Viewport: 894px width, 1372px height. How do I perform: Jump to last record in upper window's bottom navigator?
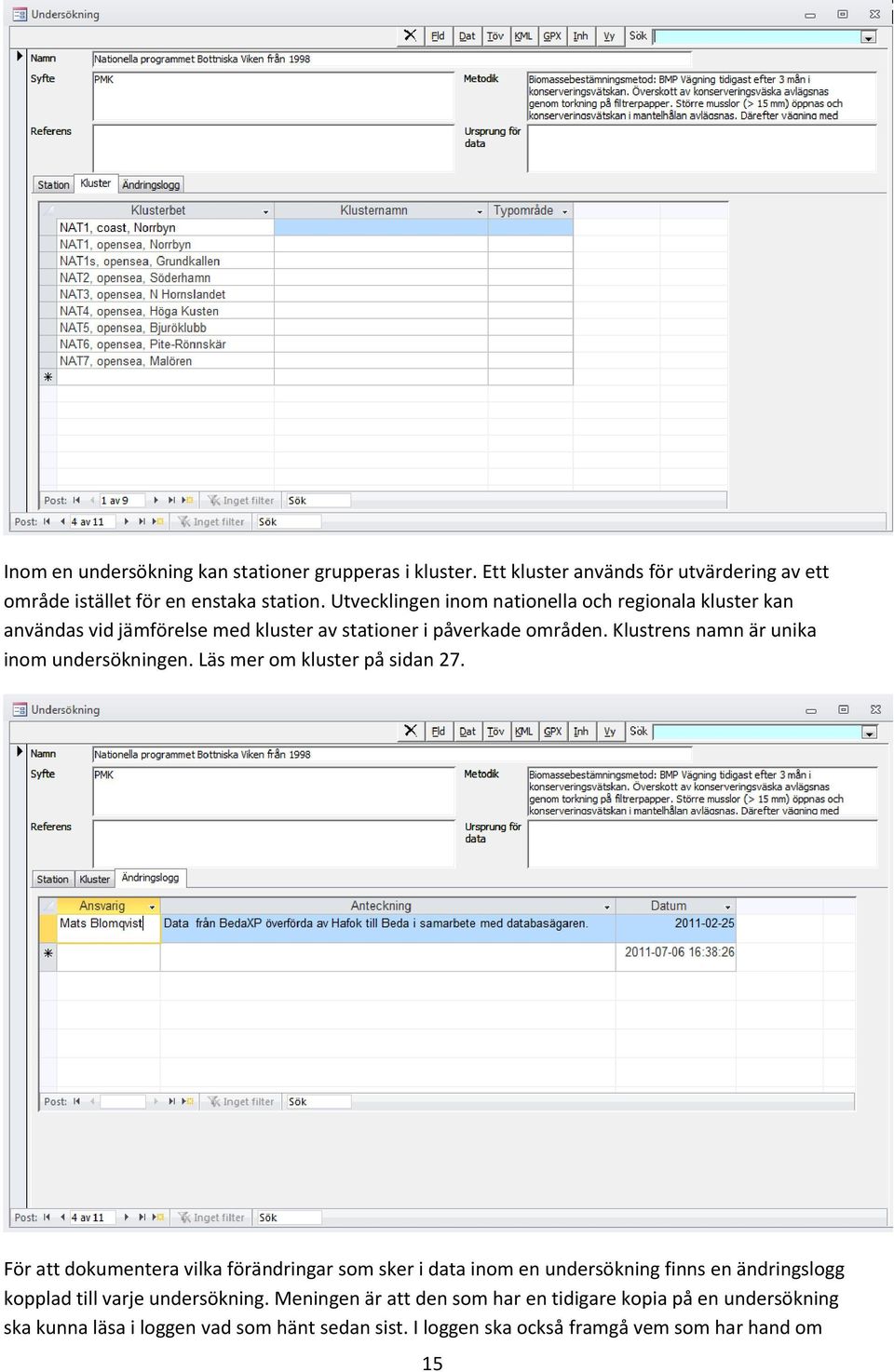point(142,522)
